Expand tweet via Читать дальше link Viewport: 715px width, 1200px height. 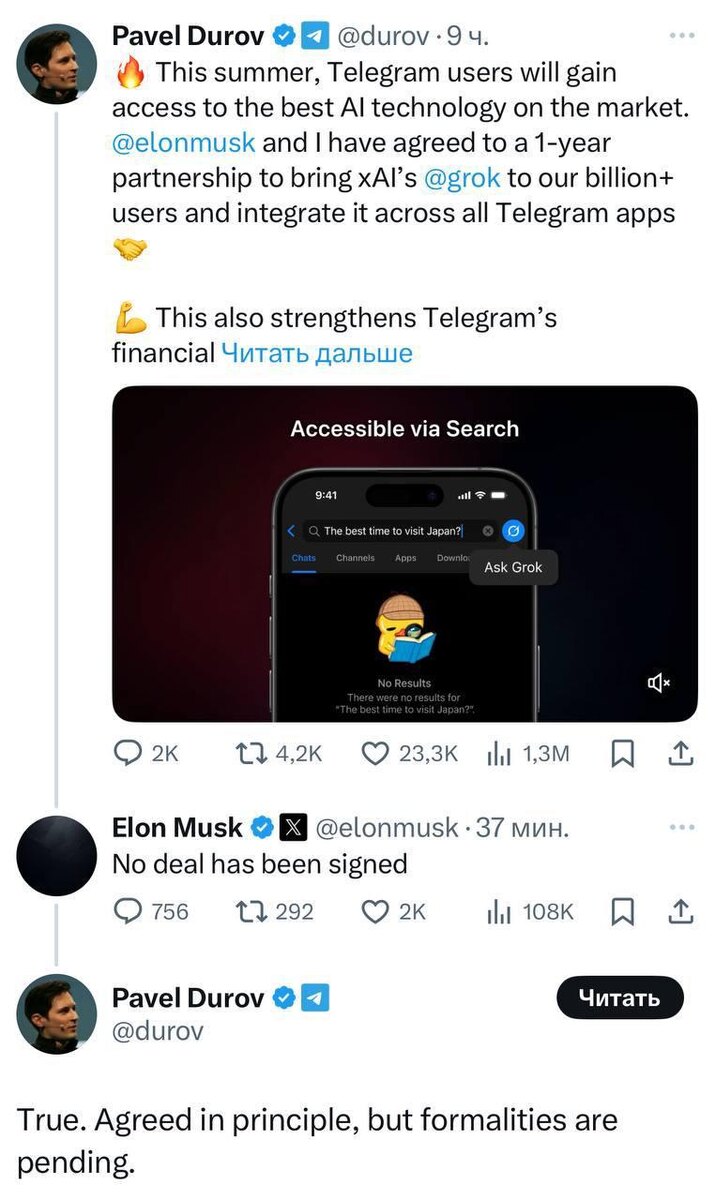pos(316,352)
